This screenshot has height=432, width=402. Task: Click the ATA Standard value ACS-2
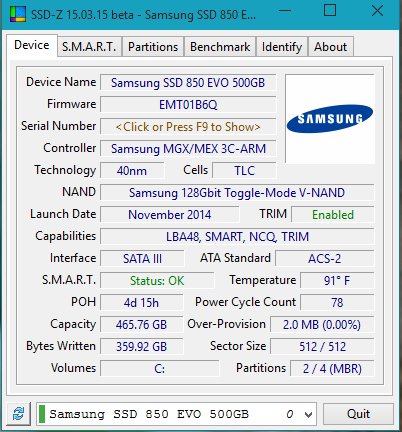[x=325, y=259]
